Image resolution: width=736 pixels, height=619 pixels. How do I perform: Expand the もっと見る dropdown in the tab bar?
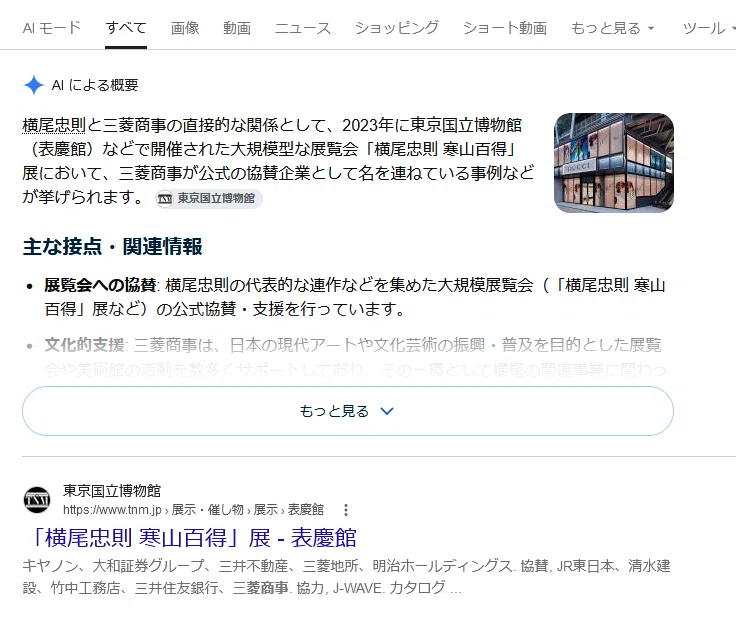(x=612, y=28)
